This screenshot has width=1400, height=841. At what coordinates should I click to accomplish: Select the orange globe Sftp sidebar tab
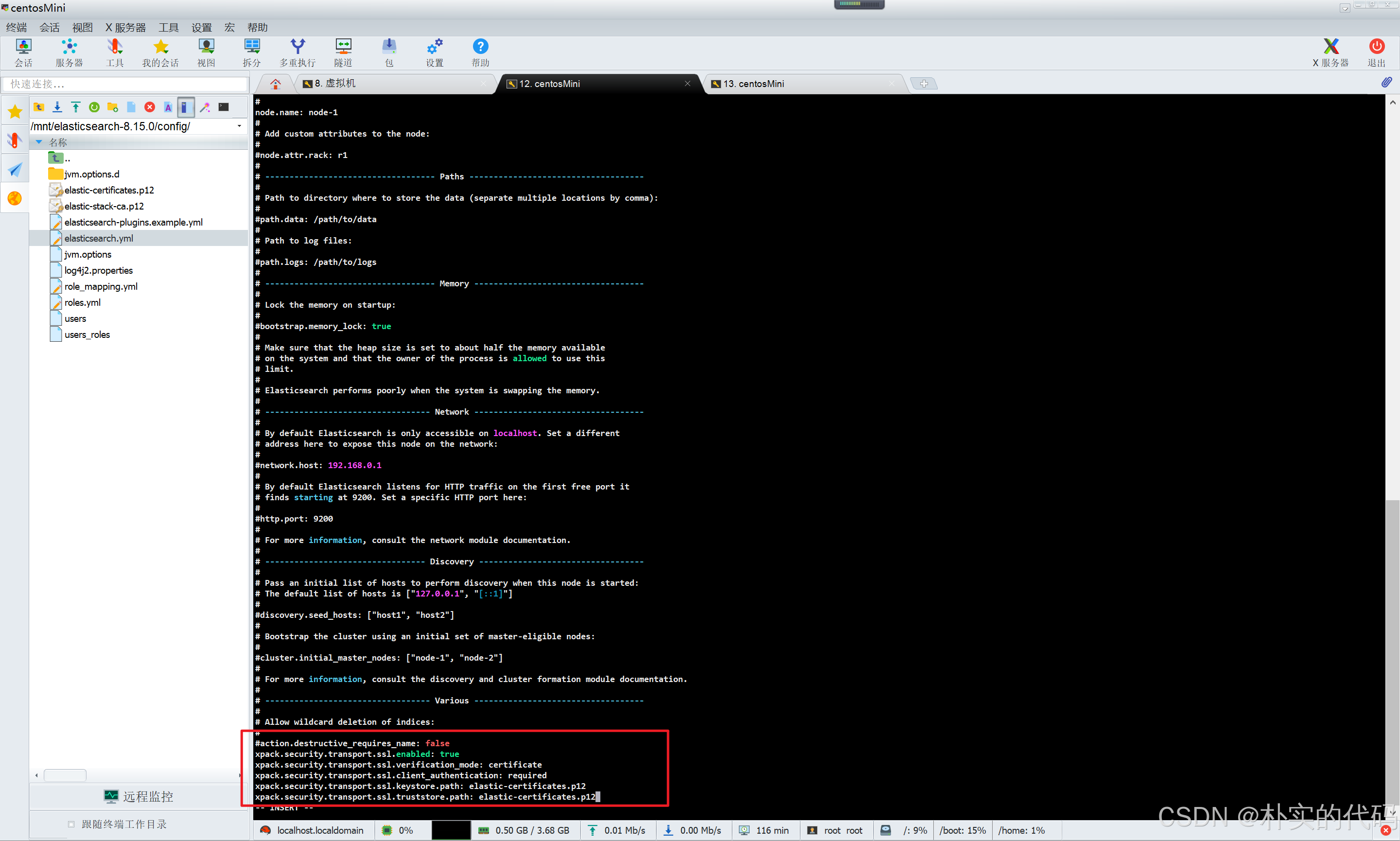[15, 198]
